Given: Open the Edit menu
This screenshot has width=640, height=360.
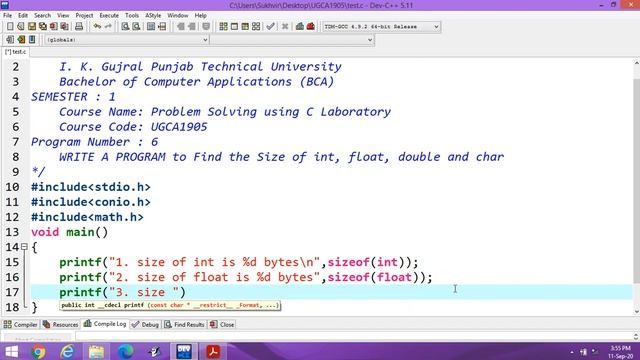Looking at the screenshot, I should pyautogui.click(x=23, y=16).
